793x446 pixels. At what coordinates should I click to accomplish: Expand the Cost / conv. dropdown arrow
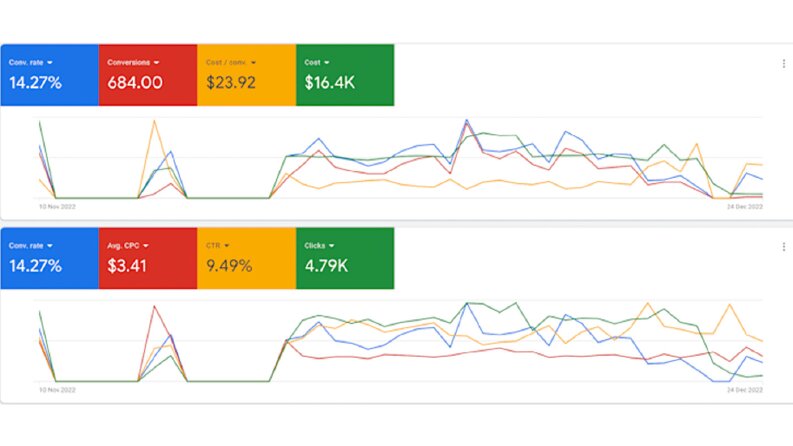point(253,63)
